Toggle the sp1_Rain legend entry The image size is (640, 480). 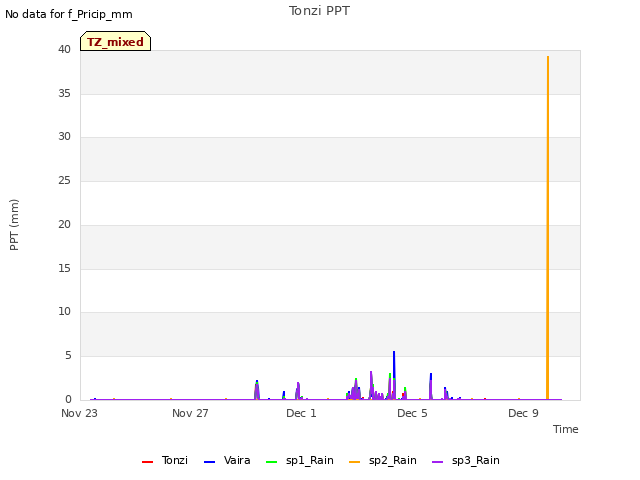tap(300, 460)
